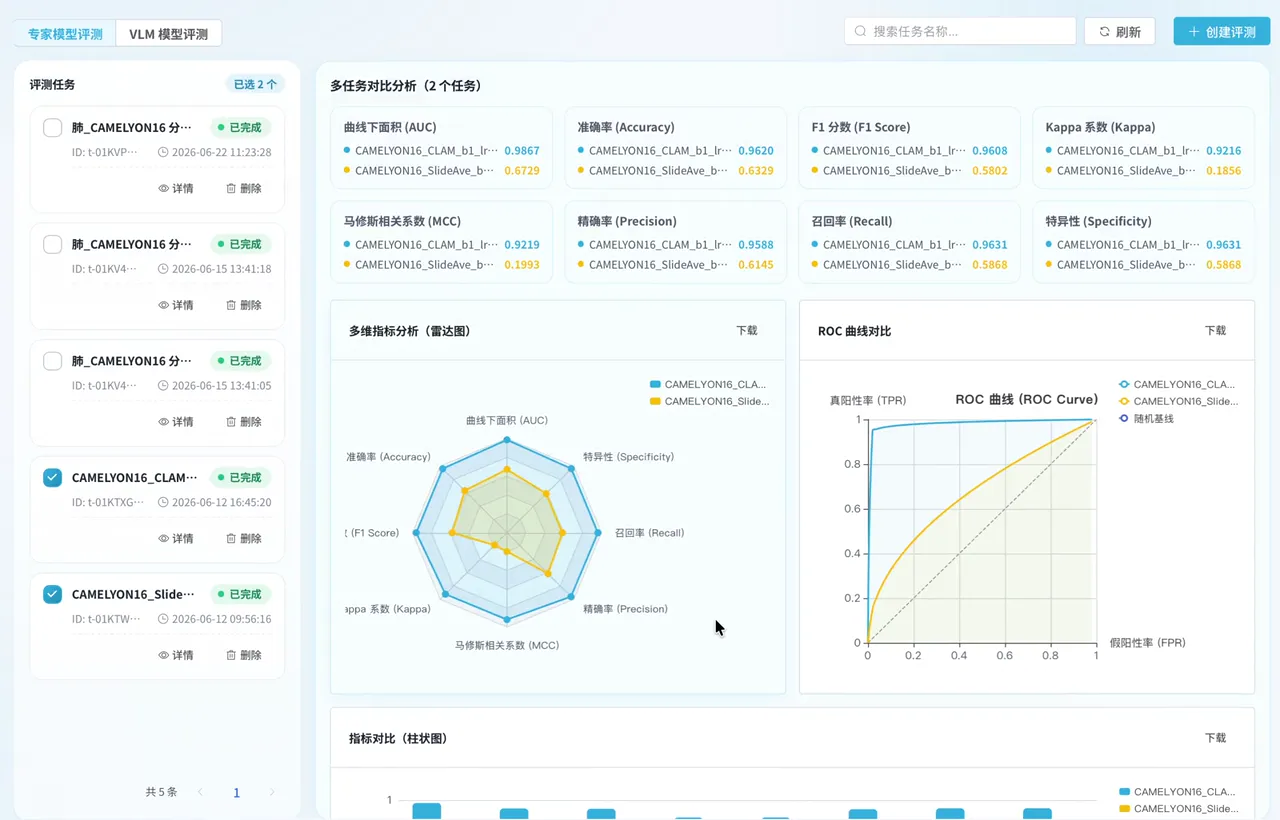This screenshot has height=820, width=1280.
Task: Click the Accuracy value 0.6329
Action: click(756, 171)
